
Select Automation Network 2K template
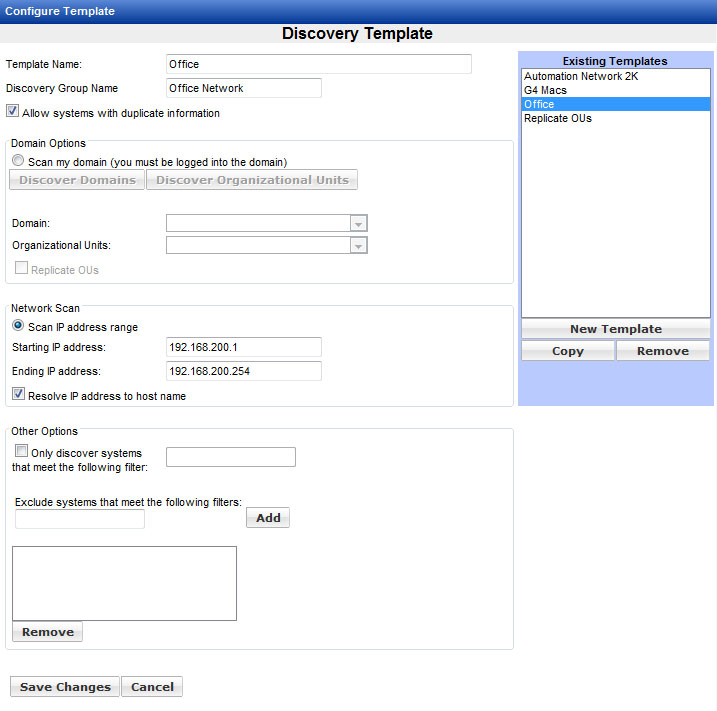click(581, 76)
